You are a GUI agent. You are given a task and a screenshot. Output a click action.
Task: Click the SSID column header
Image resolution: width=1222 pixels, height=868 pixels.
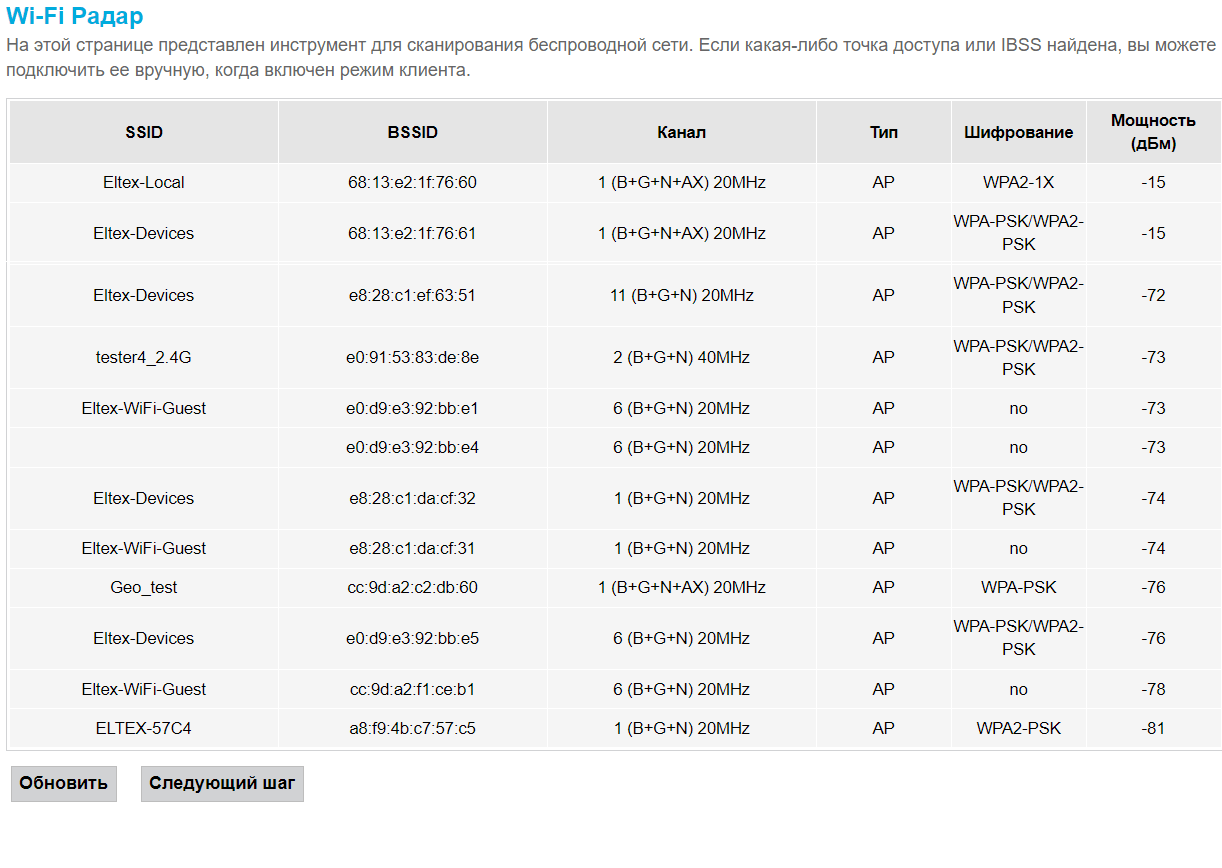click(144, 132)
